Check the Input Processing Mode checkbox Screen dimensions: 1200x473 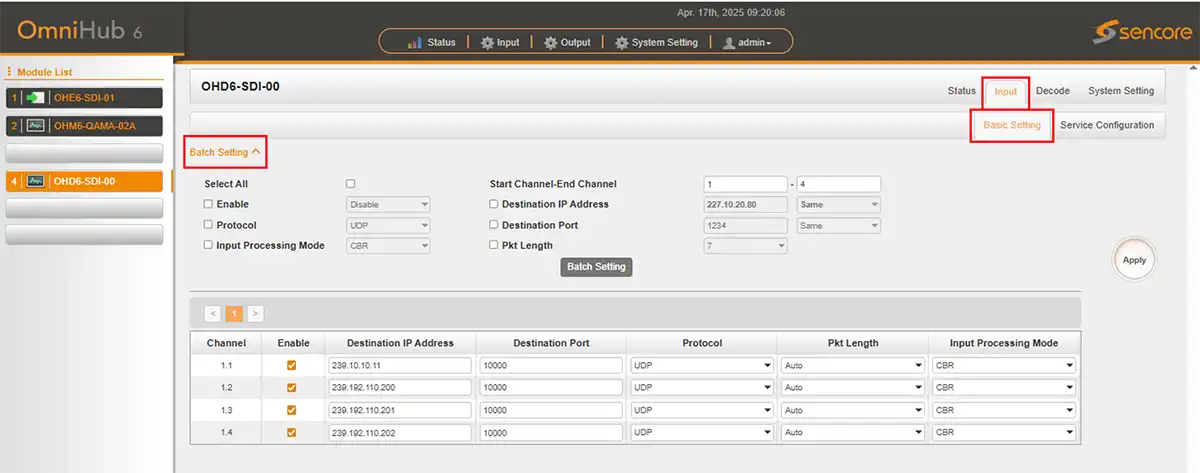(x=208, y=245)
